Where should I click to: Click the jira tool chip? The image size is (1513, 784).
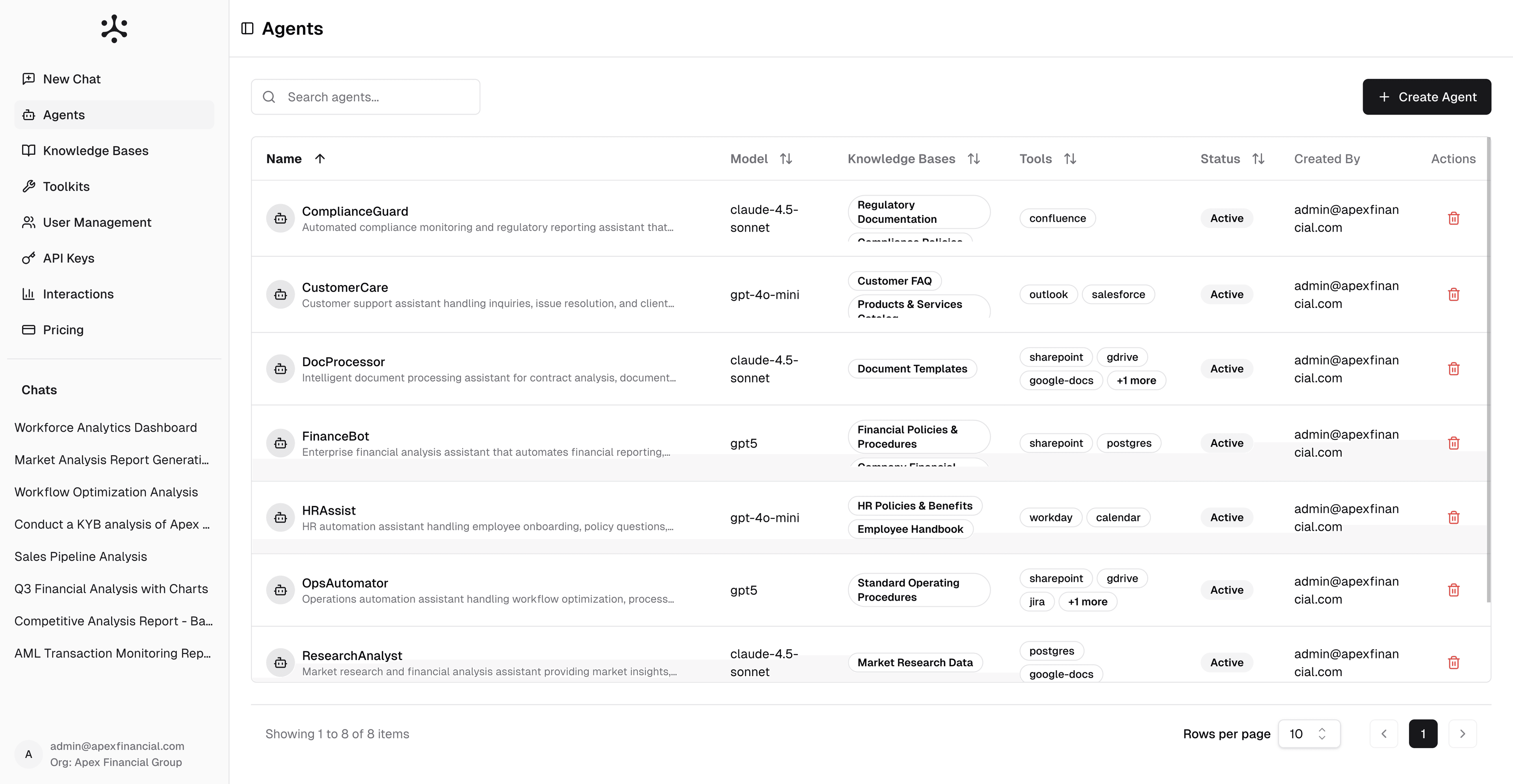coord(1037,602)
